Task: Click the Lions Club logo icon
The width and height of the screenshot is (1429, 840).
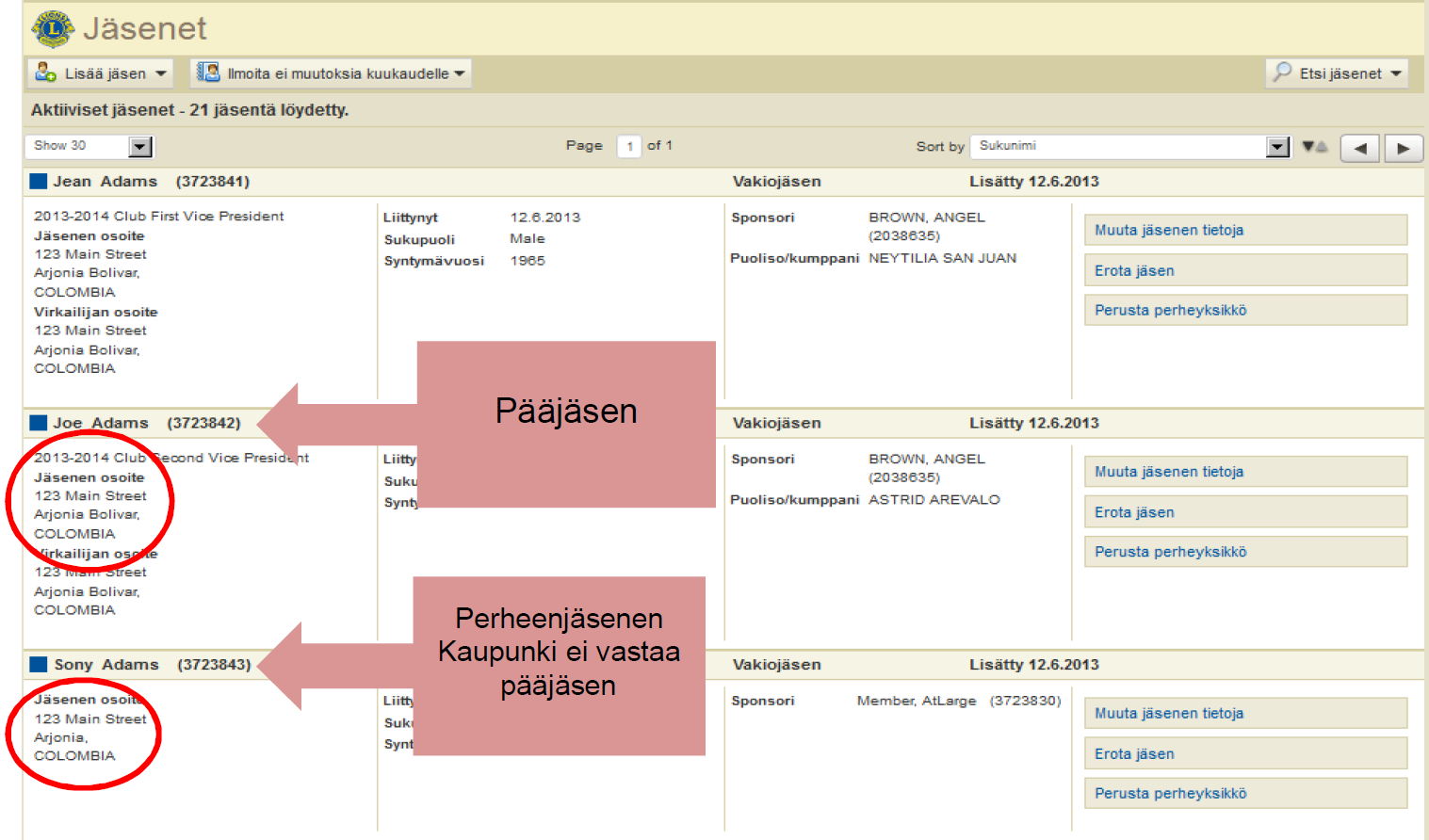Action: tap(53, 29)
